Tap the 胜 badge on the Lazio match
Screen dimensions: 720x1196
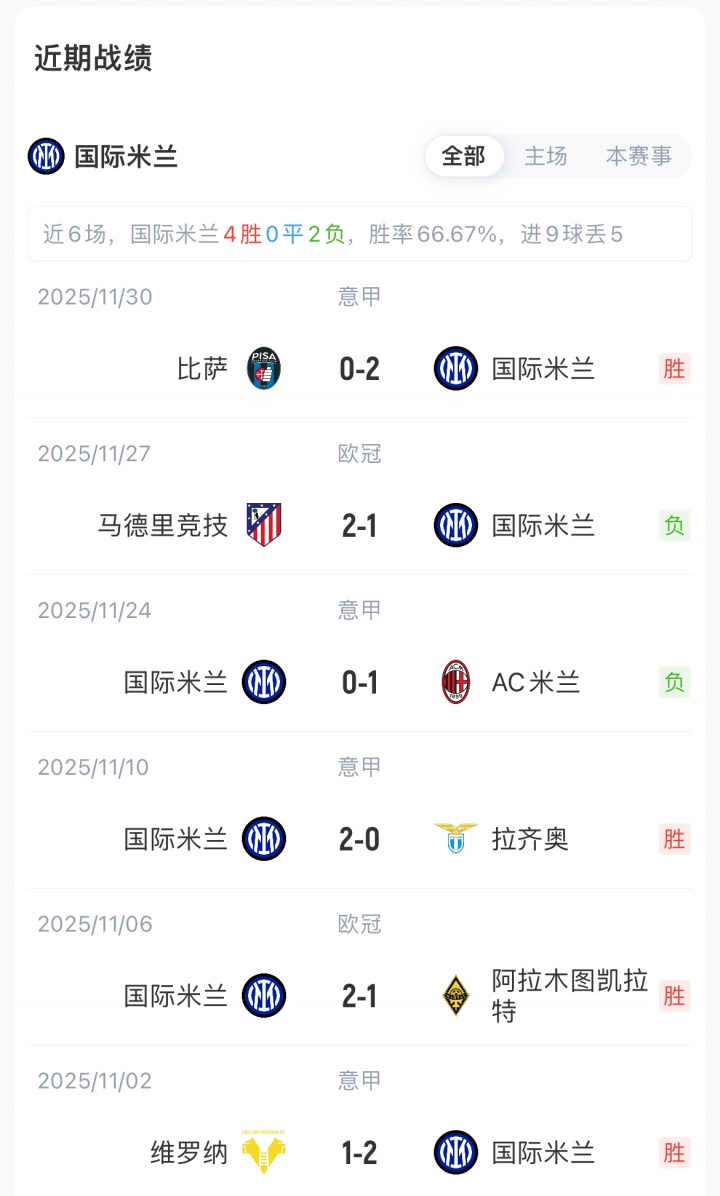(x=675, y=839)
